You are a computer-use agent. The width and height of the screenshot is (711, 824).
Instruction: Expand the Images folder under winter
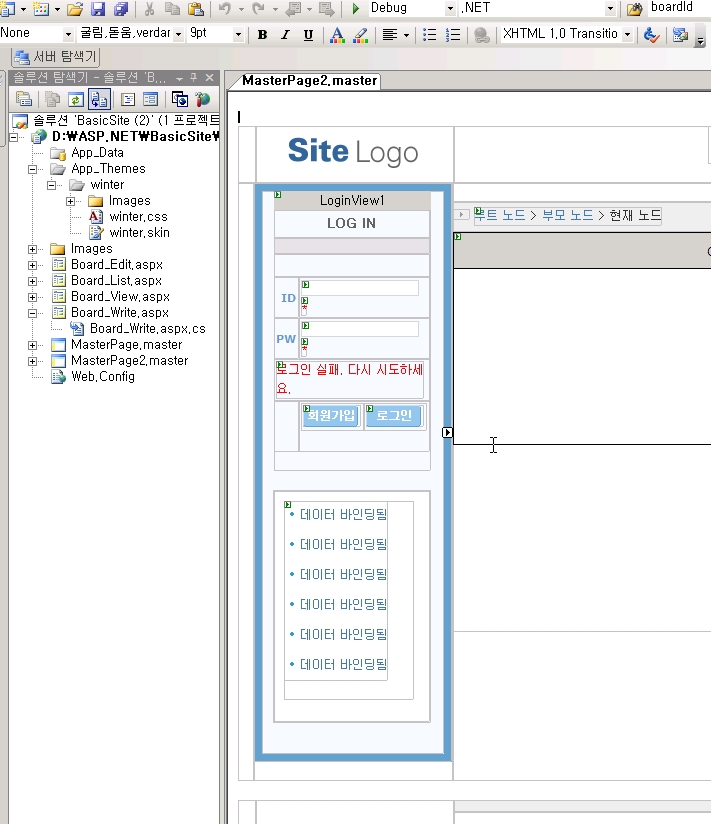point(70,201)
